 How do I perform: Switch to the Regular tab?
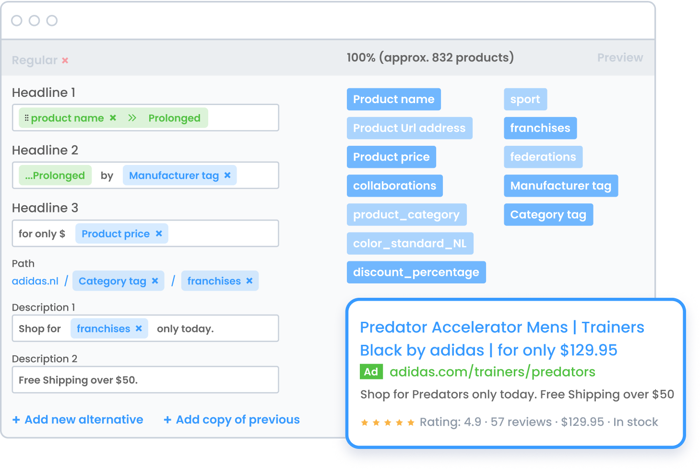coord(34,60)
